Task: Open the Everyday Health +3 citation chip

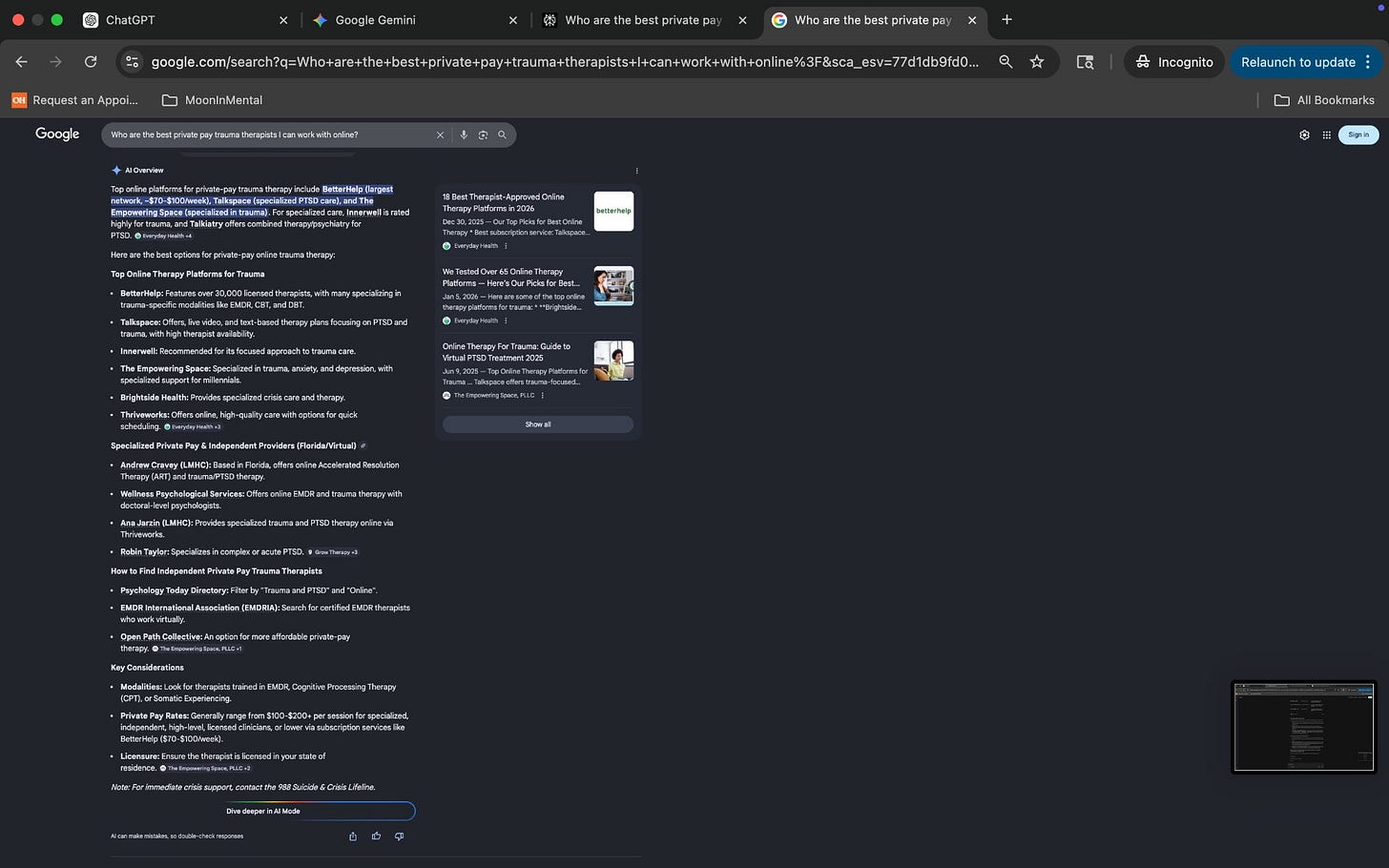Action: pyautogui.click(x=193, y=426)
